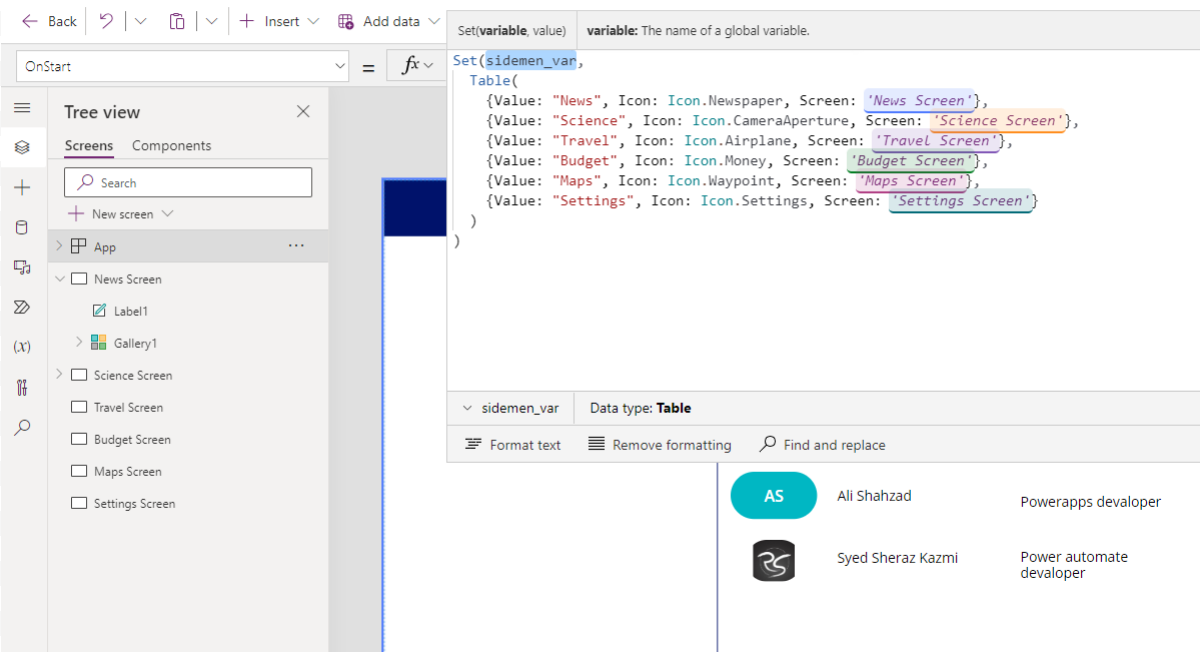1200x652 pixels.
Task: Open the Tree view layers icon
Action: tap(22, 147)
